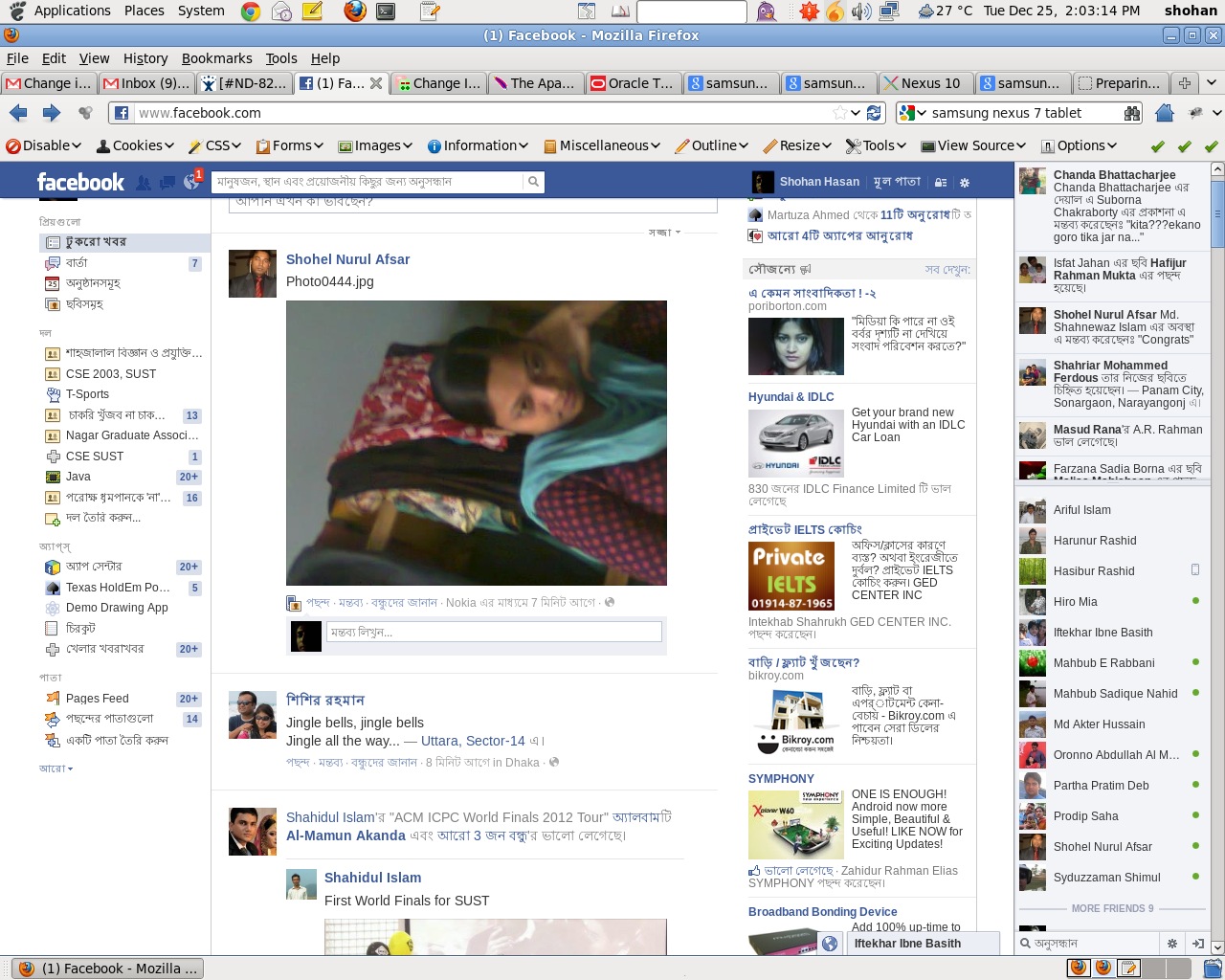Open a new tab with the plus button
This screenshot has width=1225, height=980.
click(1184, 83)
